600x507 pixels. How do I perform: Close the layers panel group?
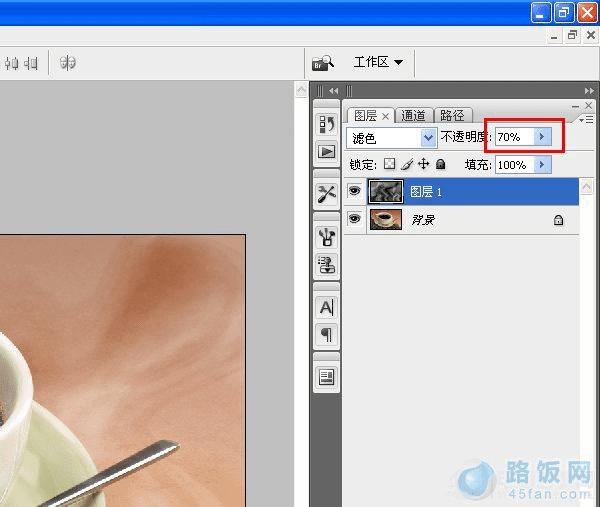click(x=589, y=105)
